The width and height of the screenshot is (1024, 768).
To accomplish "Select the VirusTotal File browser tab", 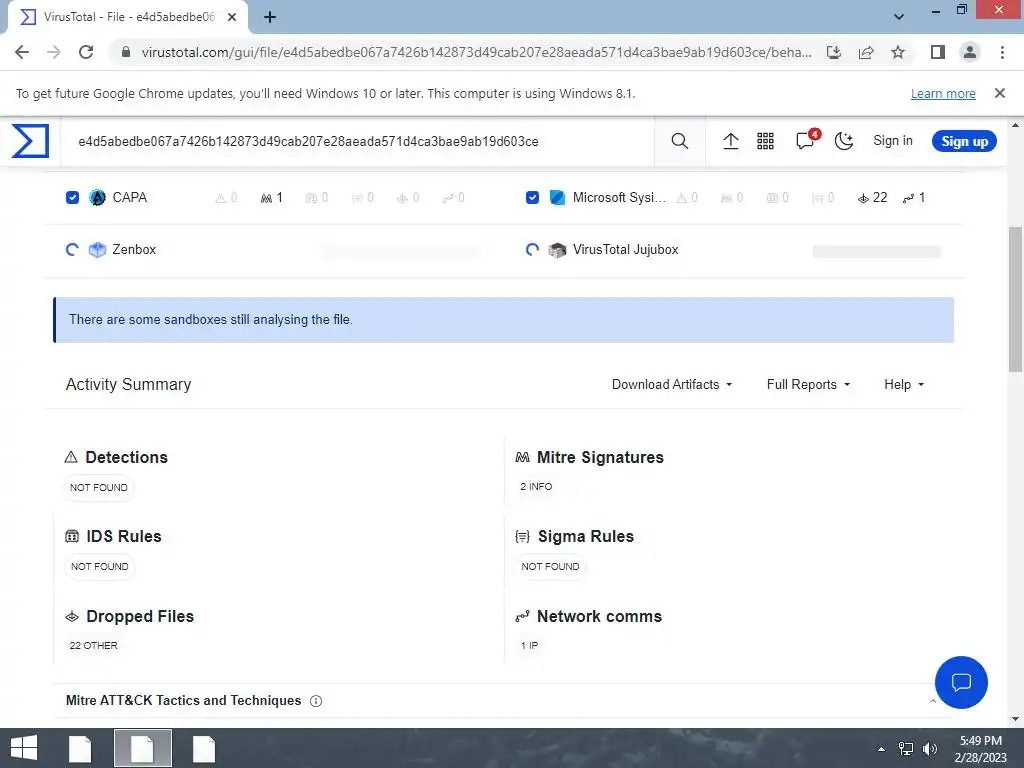I will point(128,17).
